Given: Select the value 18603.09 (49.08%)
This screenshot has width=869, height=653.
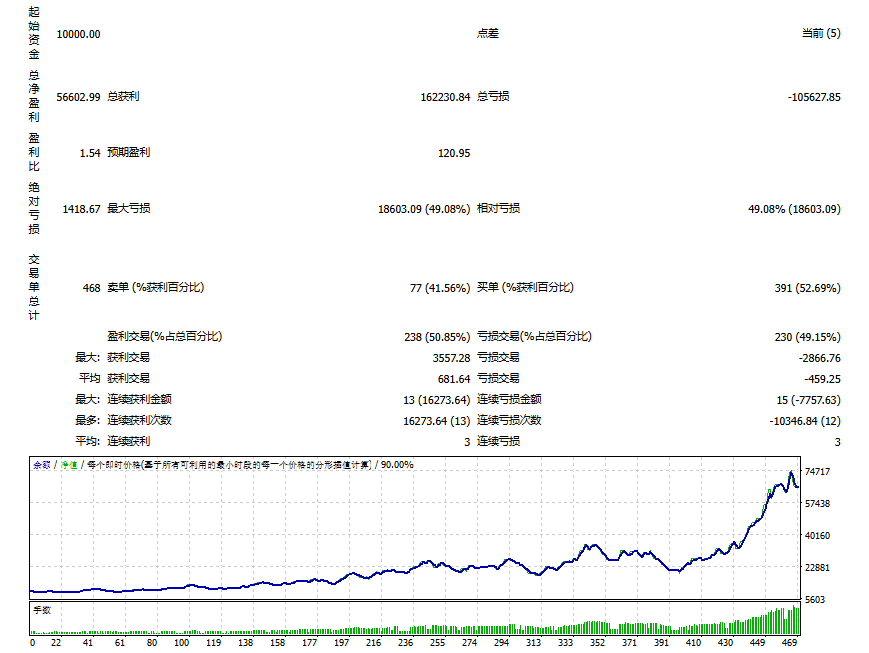Looking at the screenshot, I should point(424,210).
